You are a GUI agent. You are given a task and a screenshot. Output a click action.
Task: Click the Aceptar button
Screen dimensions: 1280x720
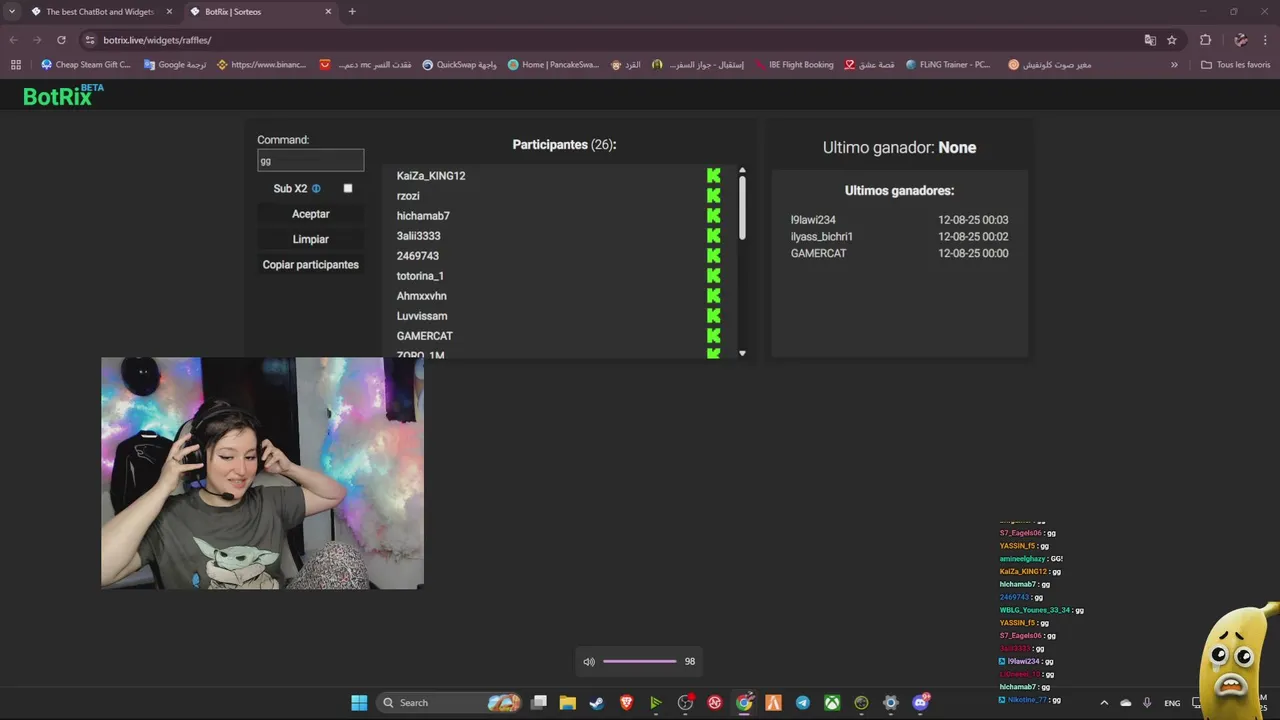tap(311, 214)
